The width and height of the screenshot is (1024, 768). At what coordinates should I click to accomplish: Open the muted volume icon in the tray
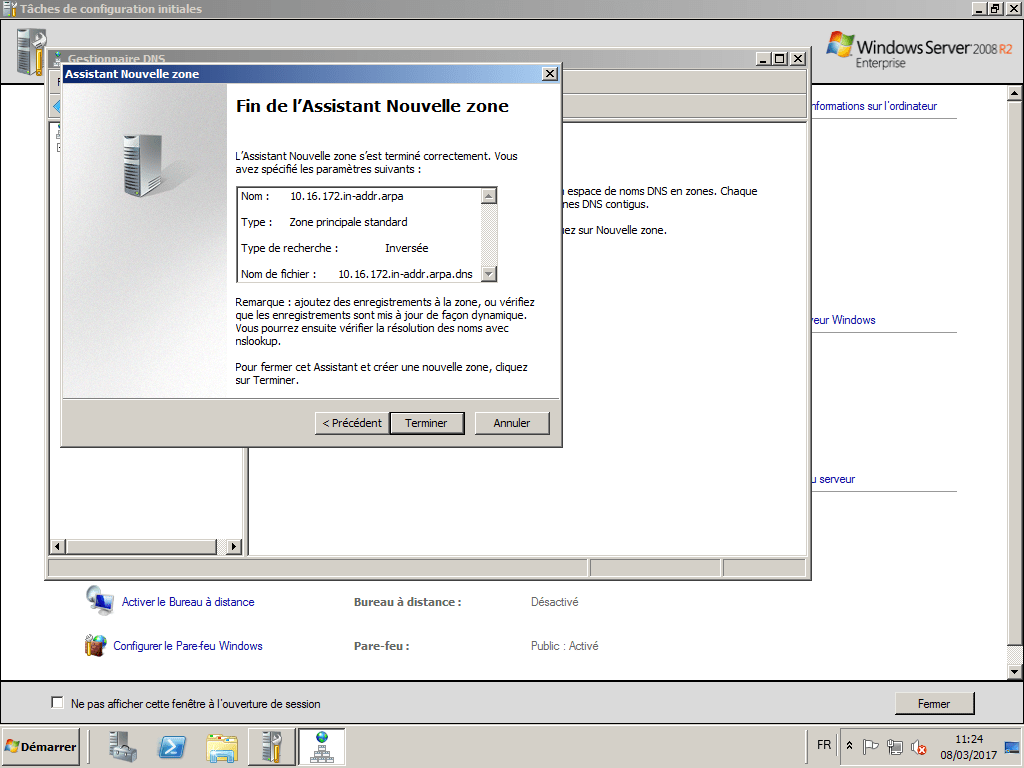click(x=918, y=747)
